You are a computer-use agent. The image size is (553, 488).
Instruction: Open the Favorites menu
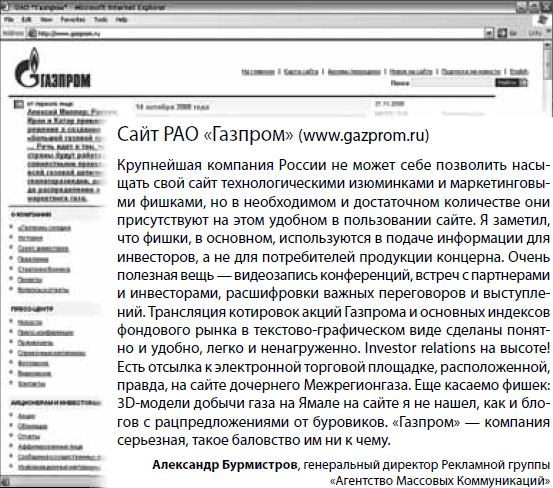73,19
